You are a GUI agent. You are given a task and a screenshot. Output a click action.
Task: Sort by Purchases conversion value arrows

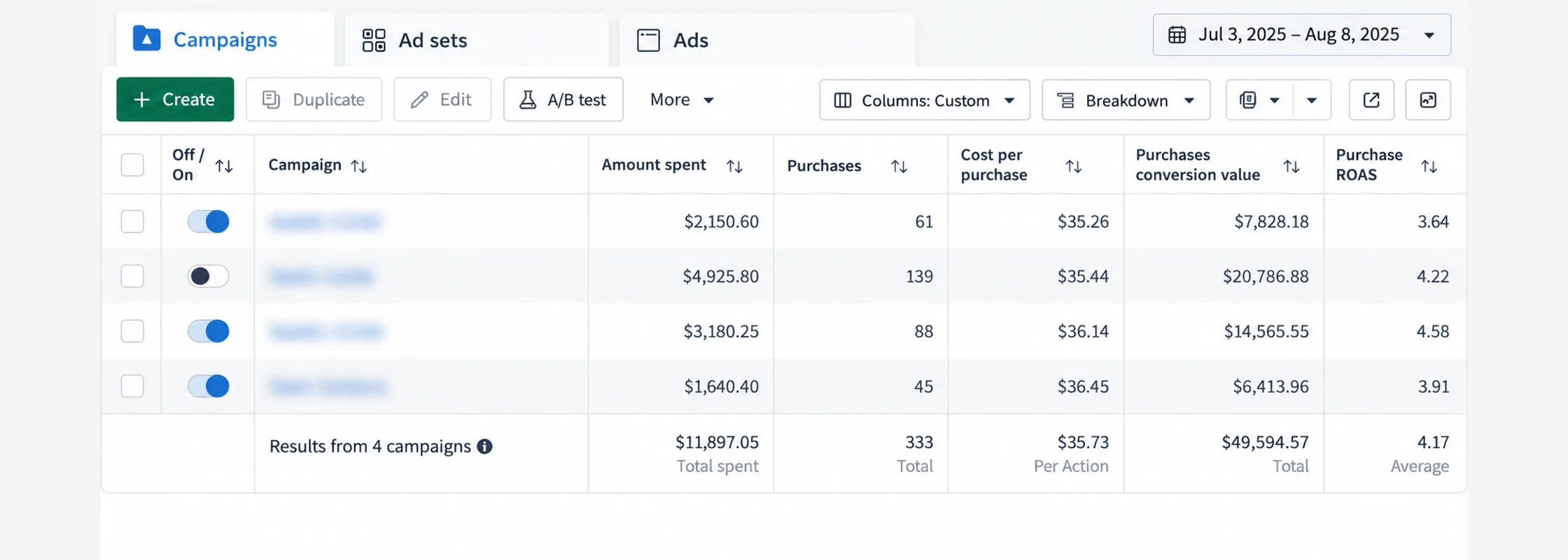[x=1291, y=166]
